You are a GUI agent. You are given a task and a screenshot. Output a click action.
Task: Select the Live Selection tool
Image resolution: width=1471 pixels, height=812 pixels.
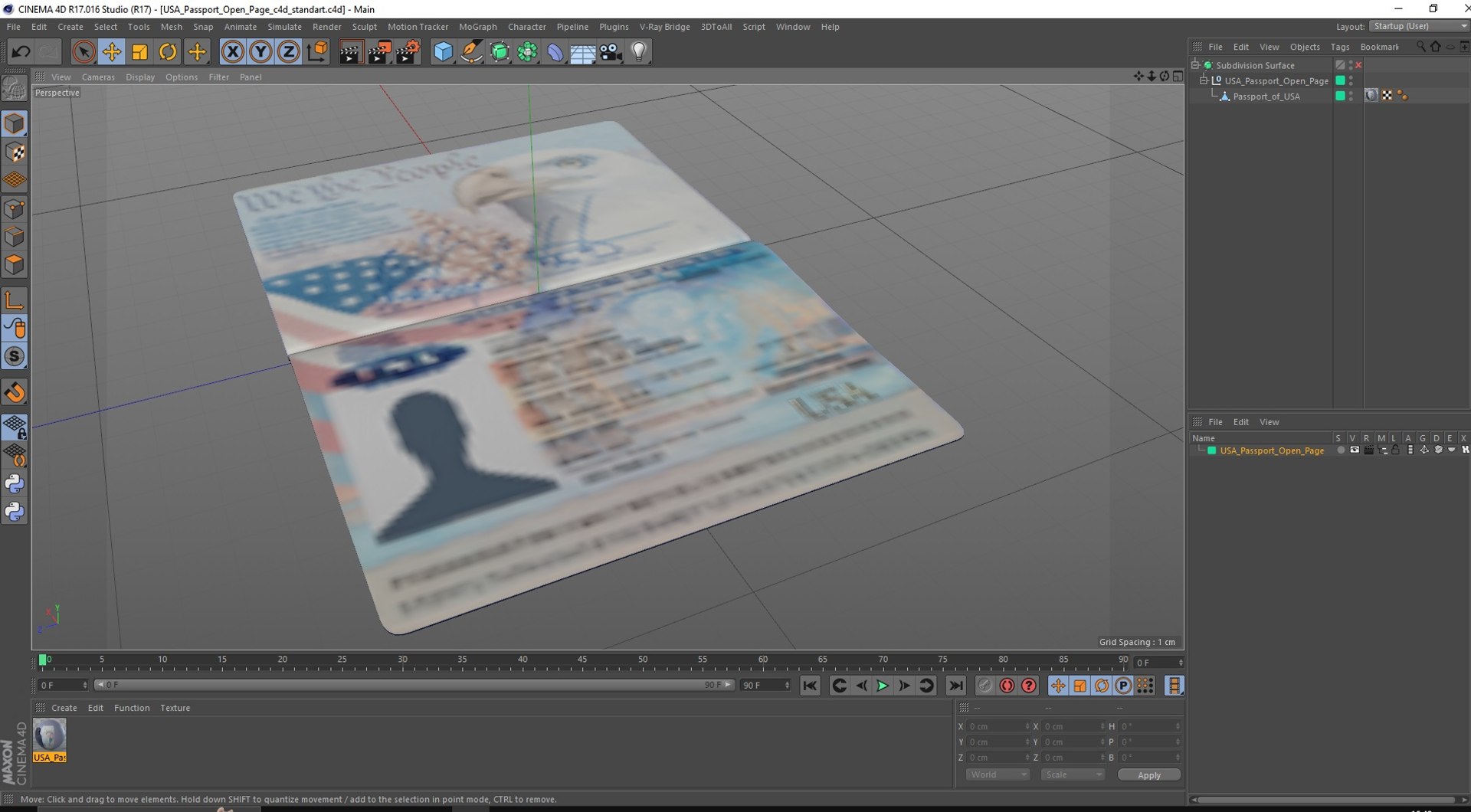(x=84, y=52)
